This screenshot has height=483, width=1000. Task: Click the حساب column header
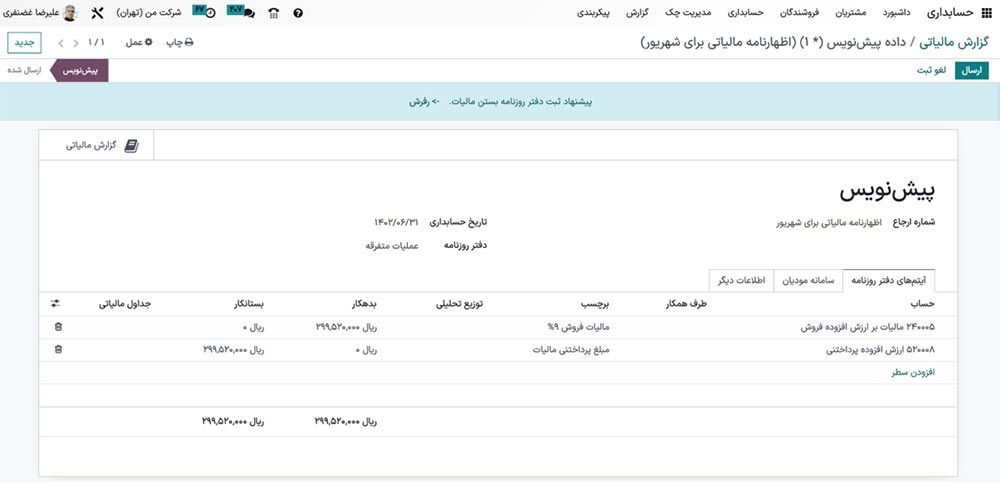[x=923, y=304]
